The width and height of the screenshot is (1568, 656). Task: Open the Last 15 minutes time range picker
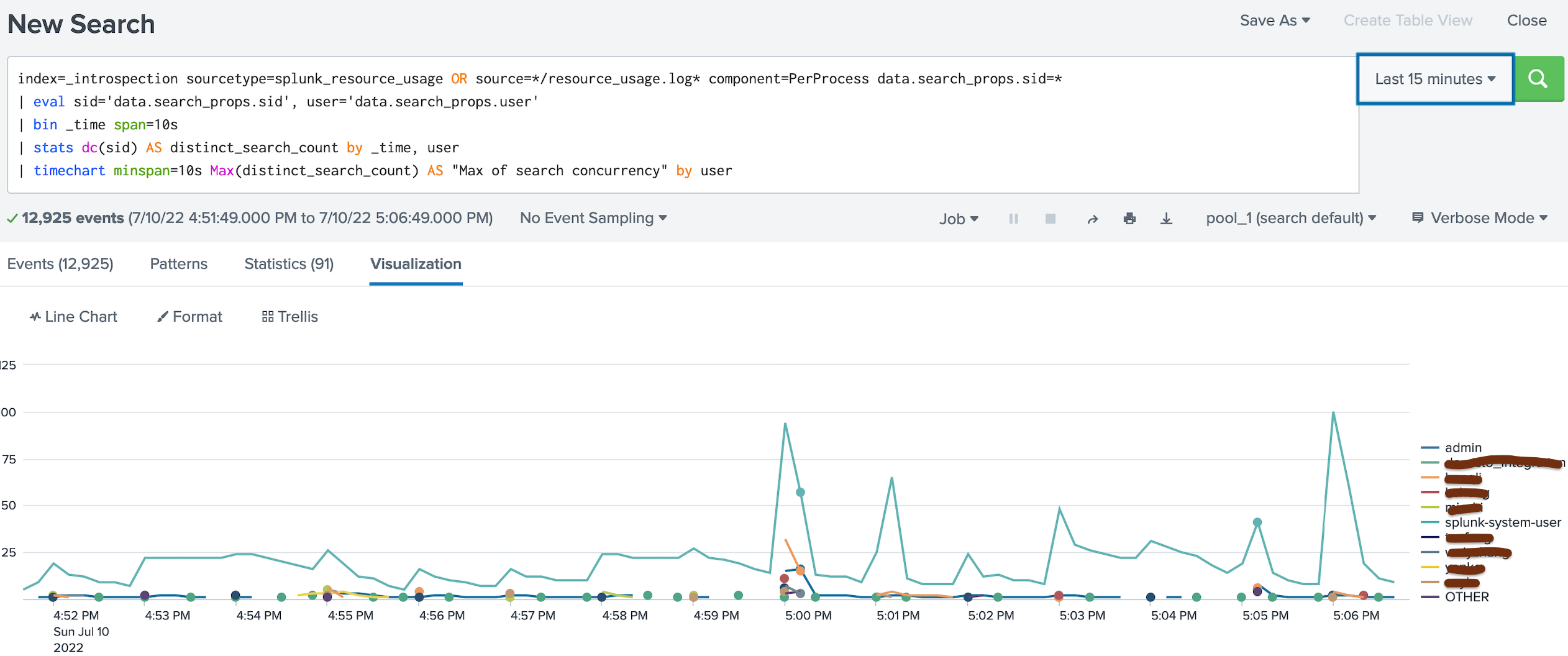coord(1434,79)
